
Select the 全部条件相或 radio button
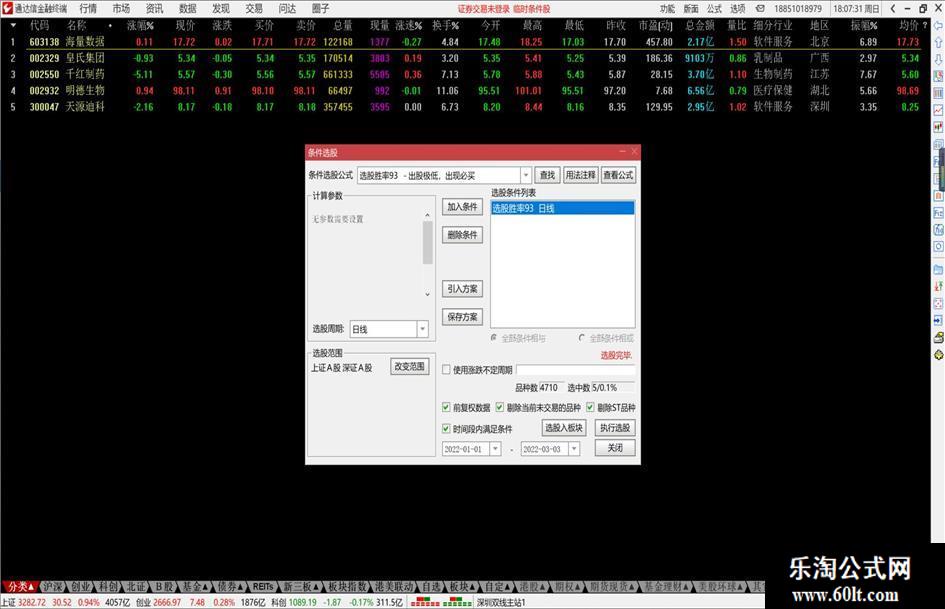point(582,338)
